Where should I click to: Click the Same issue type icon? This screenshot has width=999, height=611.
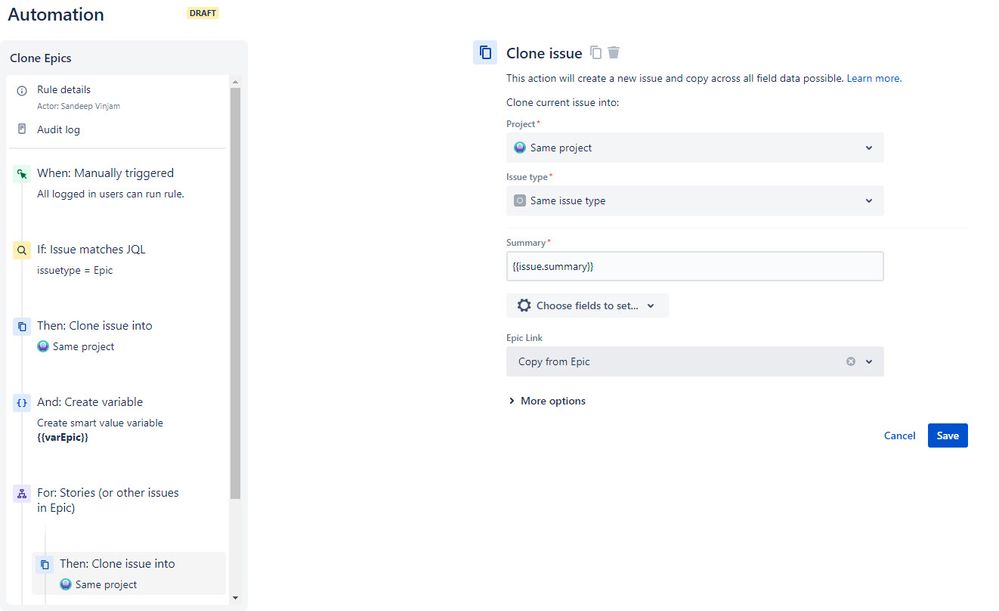[520, 200]
